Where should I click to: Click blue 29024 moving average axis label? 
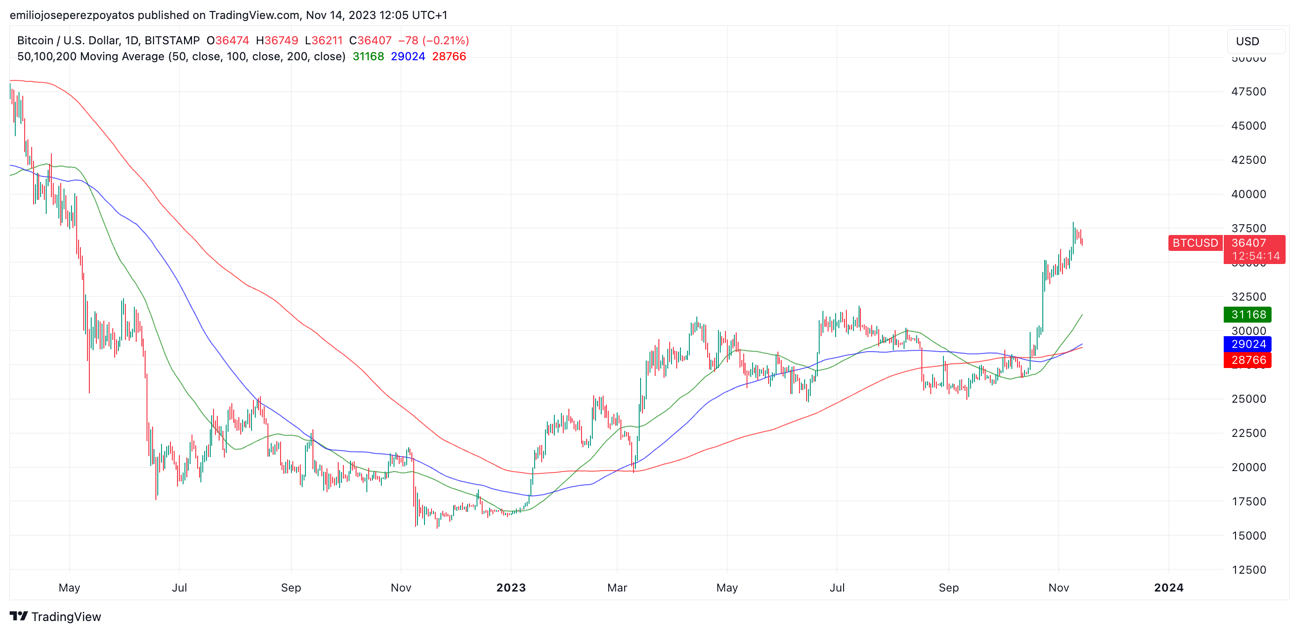pyautogui.click(x=1247, y=344)
